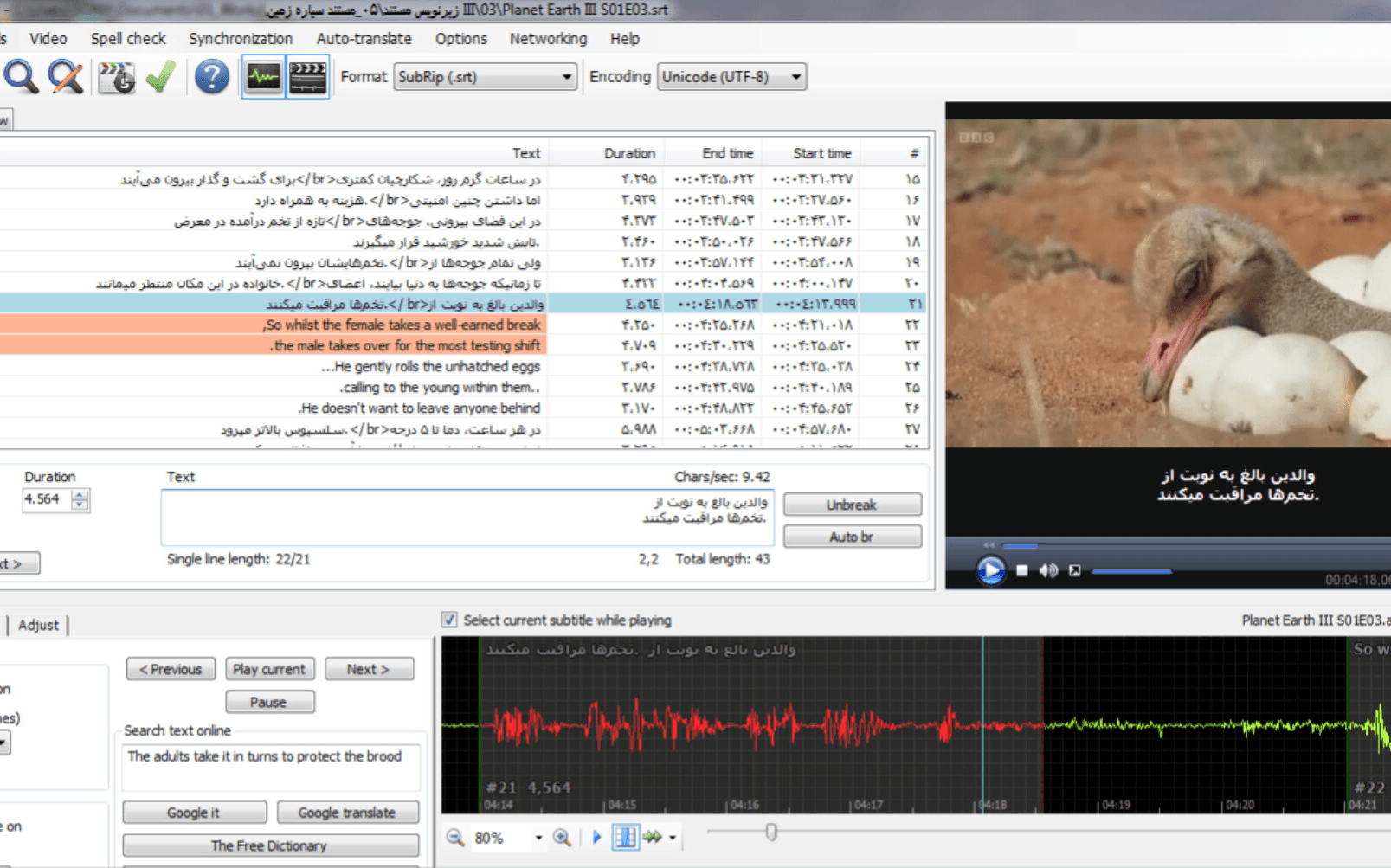Click the Duration value field 4.564

47,499
